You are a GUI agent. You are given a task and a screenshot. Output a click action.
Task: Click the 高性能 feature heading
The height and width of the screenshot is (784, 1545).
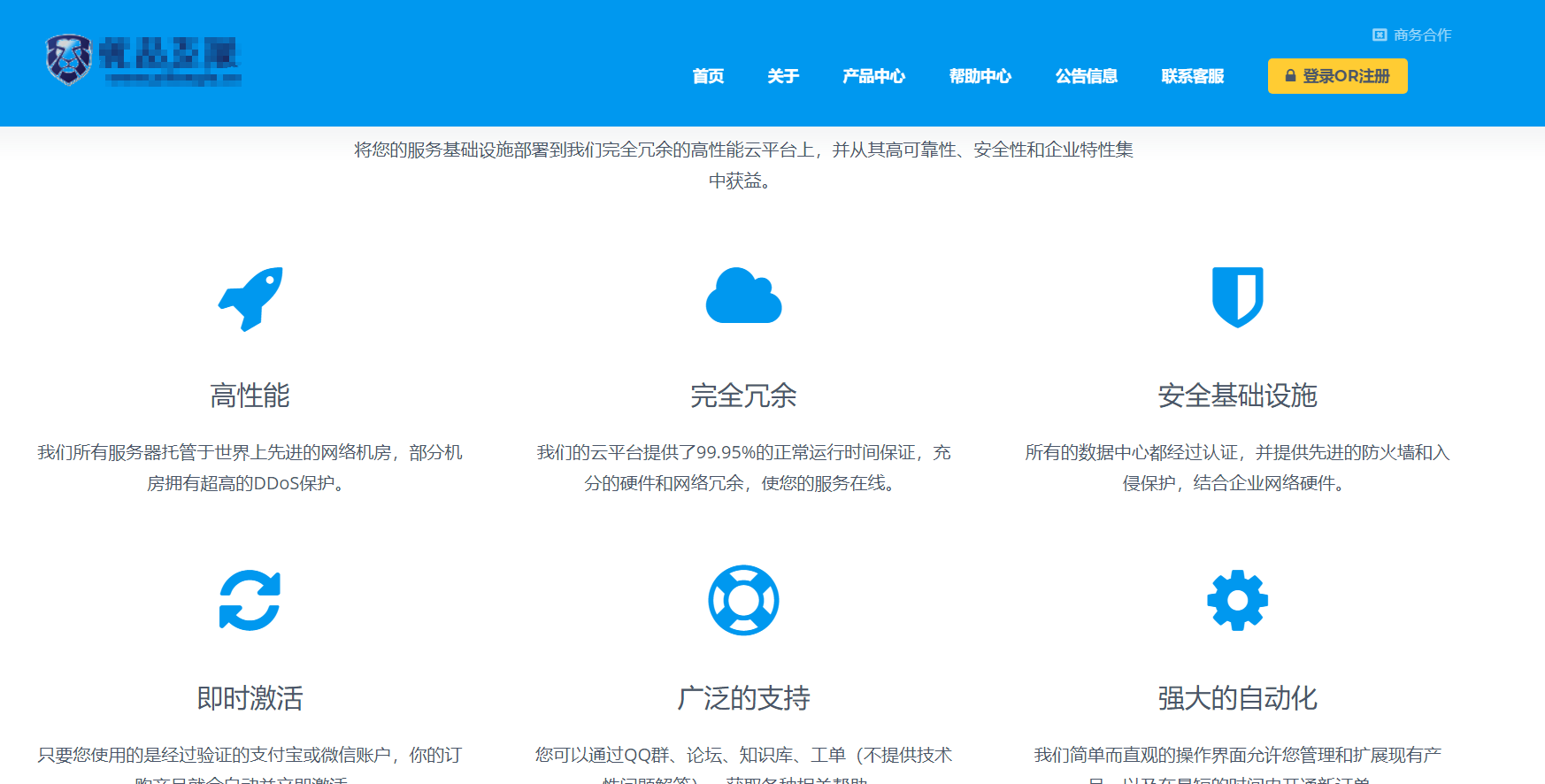tap(250, 396)
